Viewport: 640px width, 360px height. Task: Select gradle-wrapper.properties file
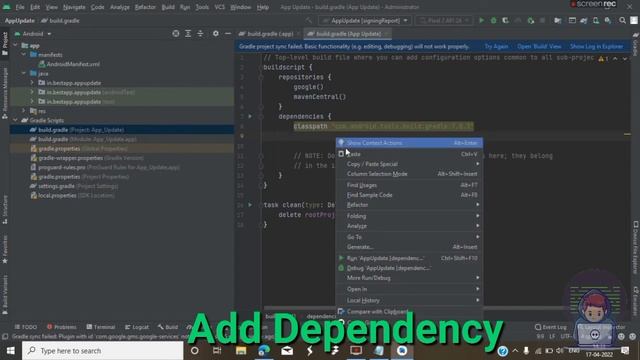(87, 158)
